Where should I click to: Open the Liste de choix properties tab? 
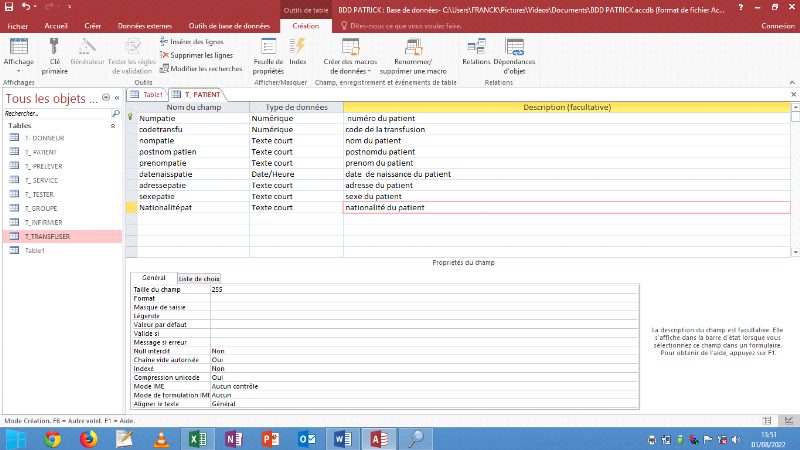coord(198,277)
